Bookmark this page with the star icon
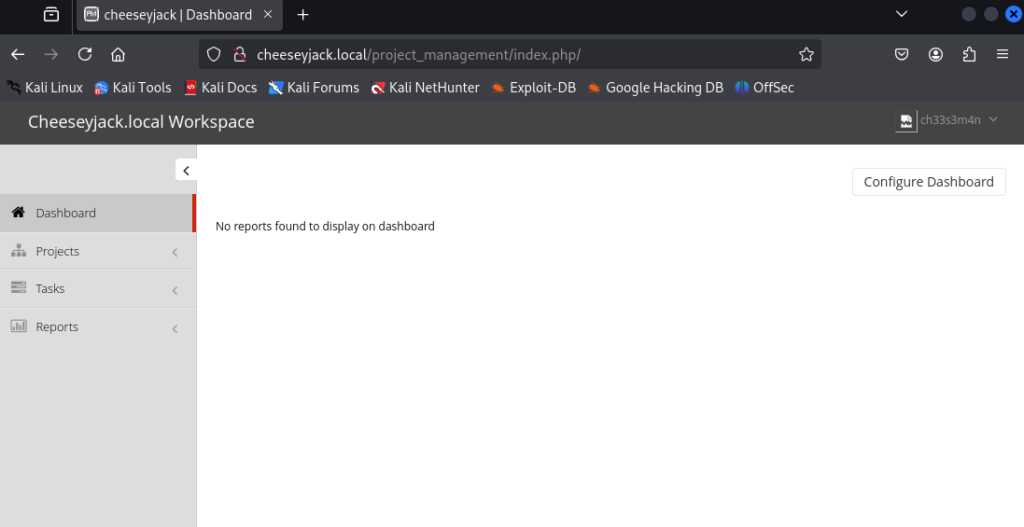This screenshot has width=1024, height=527. 807,54
